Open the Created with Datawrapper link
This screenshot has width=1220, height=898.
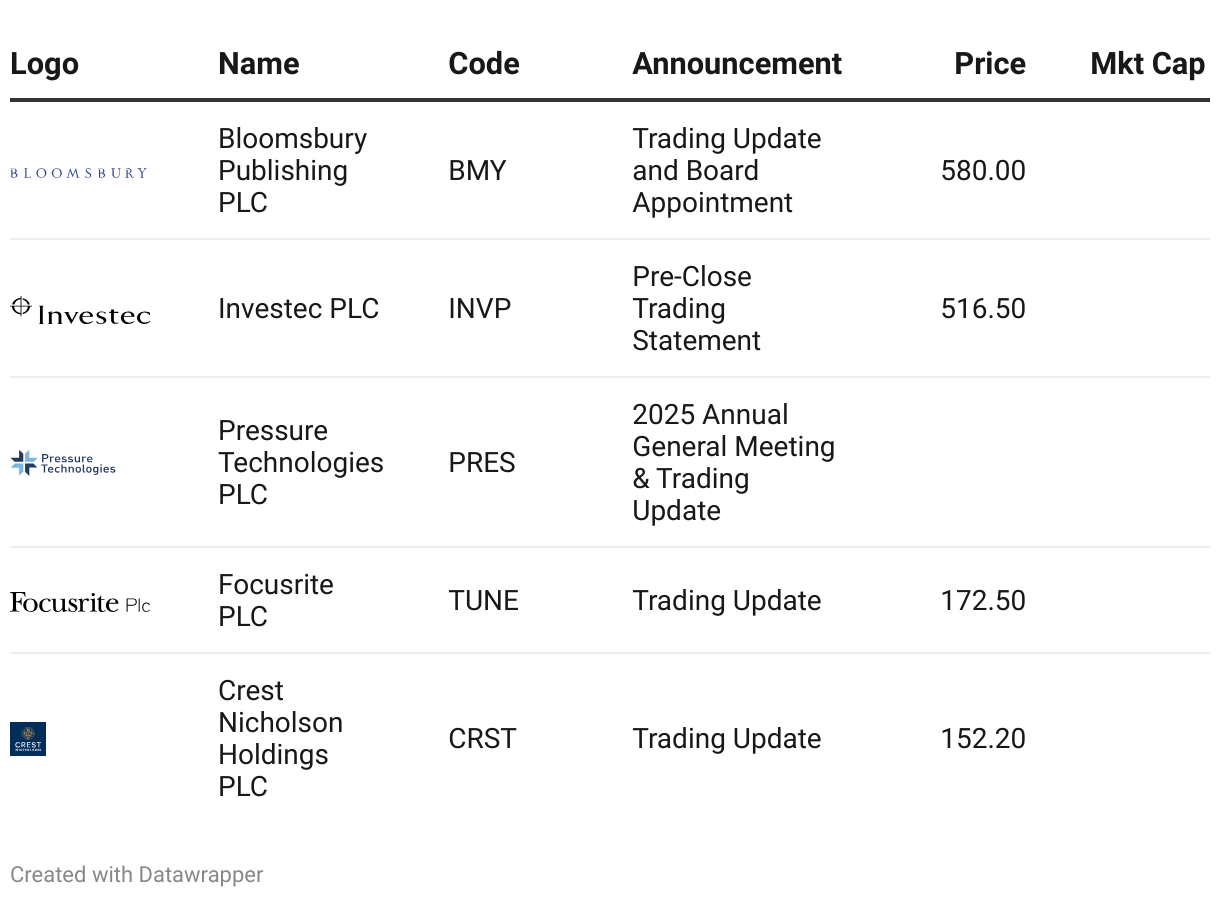click(137, 874)
